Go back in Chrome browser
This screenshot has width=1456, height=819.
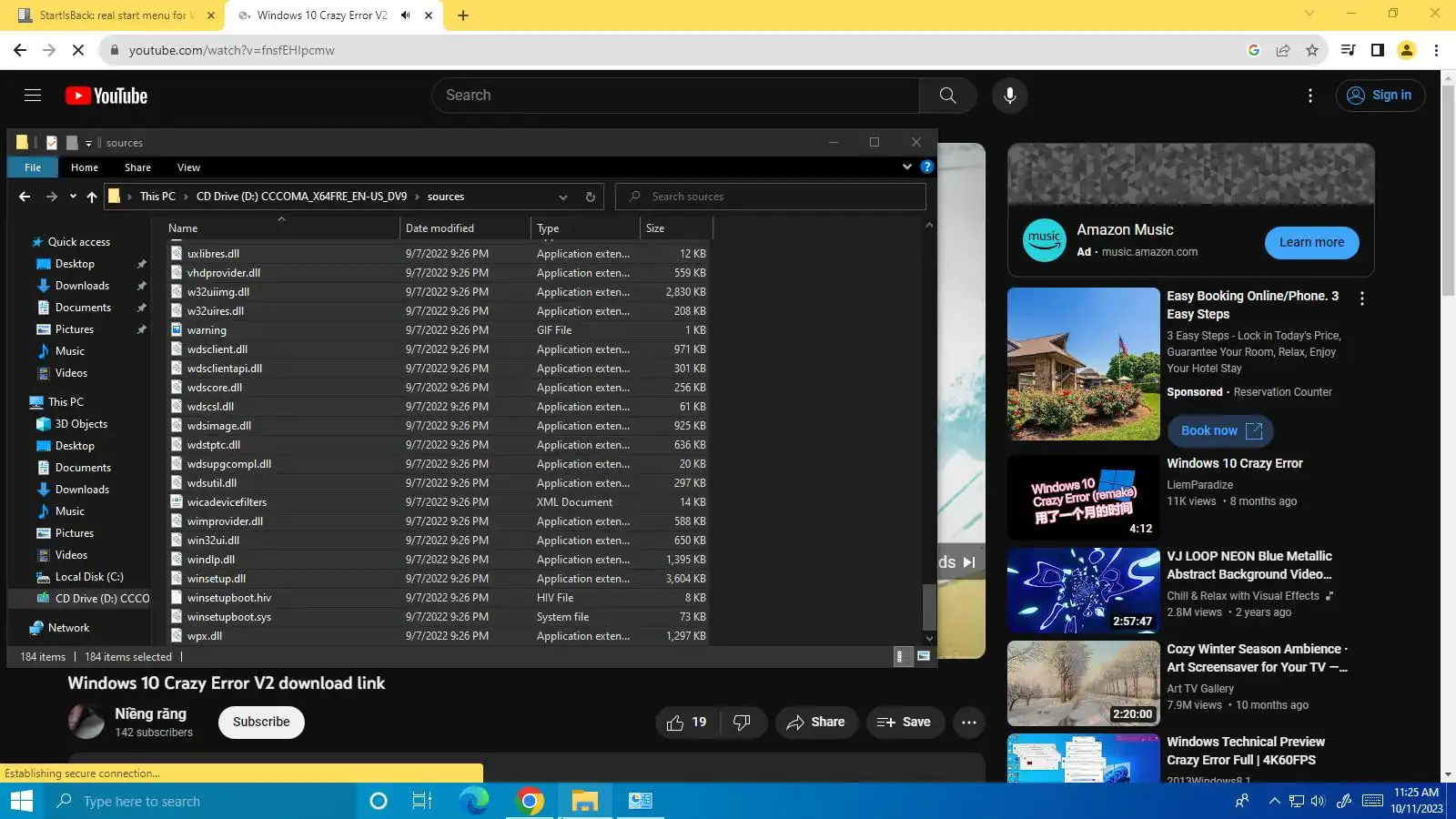pos(20,50)
